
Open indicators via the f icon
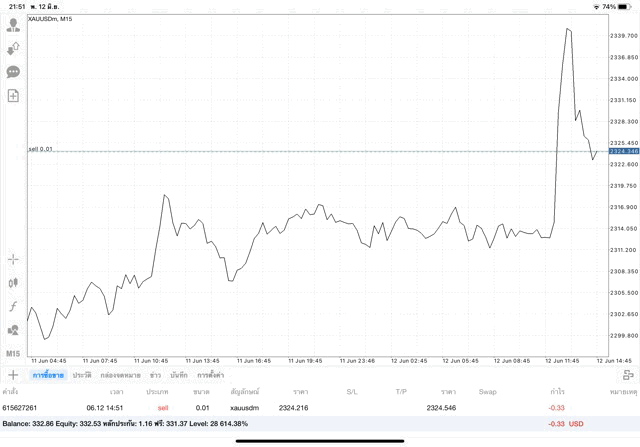pos(13,306)
